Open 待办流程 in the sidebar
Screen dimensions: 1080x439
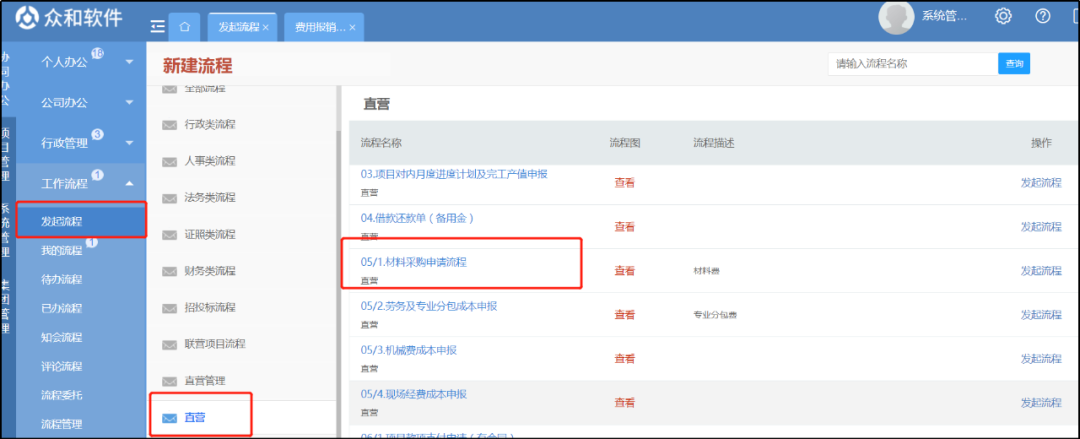pos(61,280)
